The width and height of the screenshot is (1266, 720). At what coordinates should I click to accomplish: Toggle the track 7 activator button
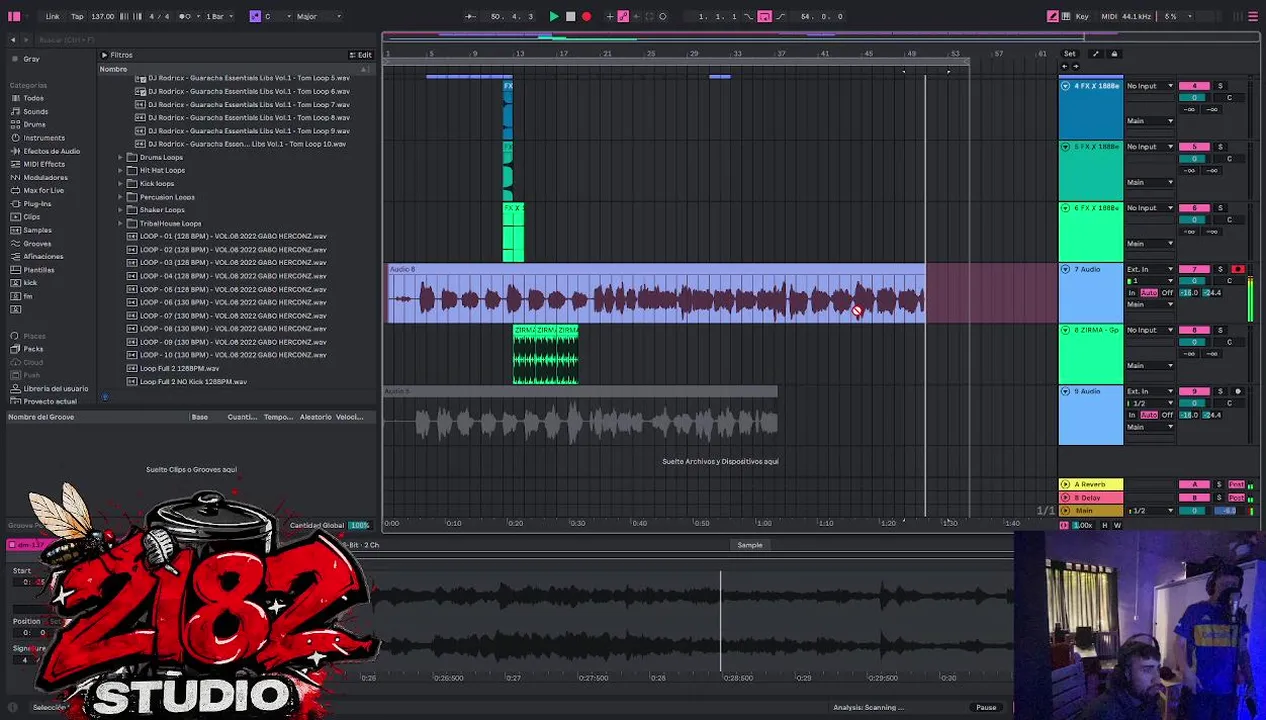(1194, 269)
